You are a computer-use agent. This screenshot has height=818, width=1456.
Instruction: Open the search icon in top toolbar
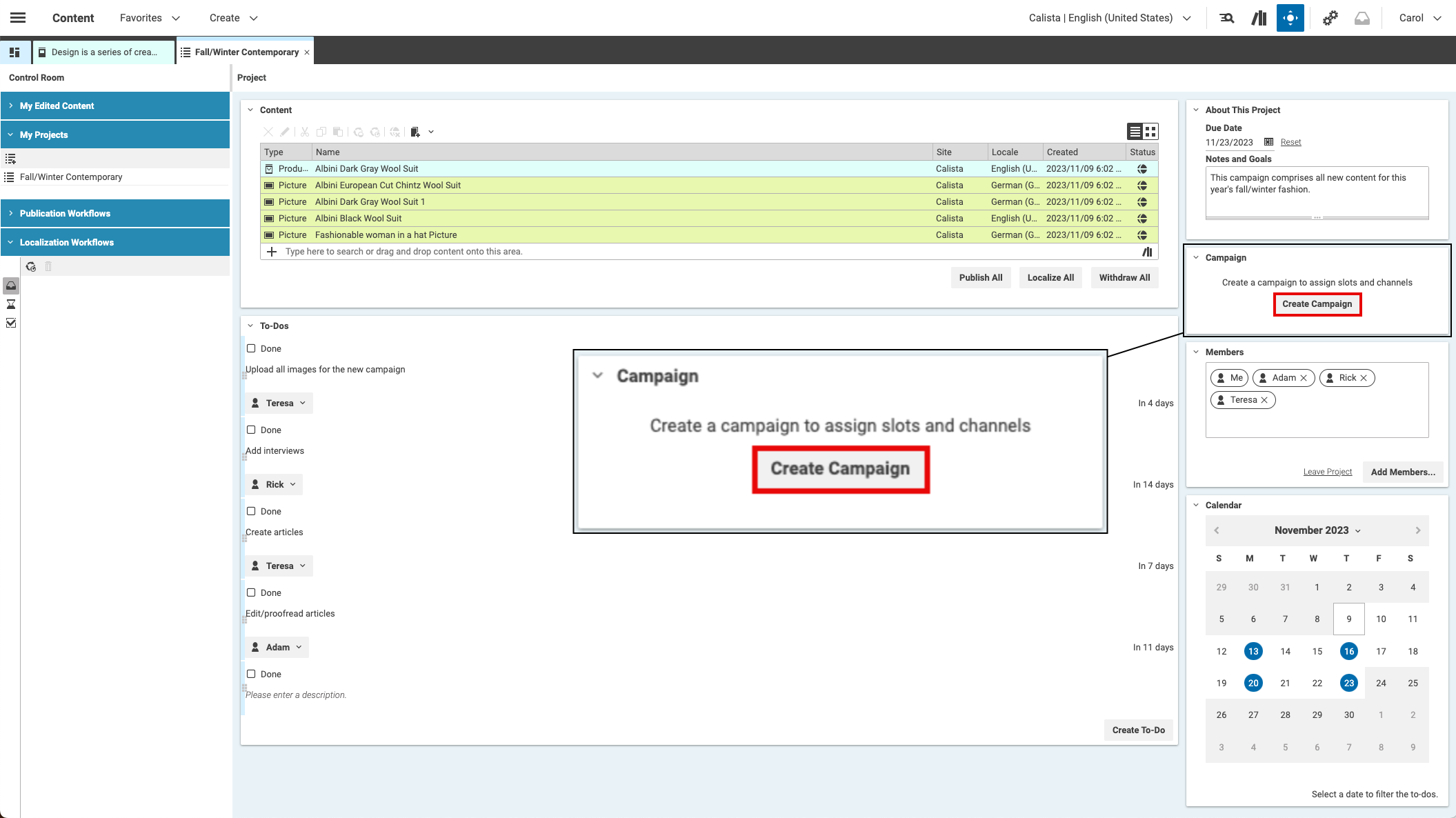click(1226, 18)
